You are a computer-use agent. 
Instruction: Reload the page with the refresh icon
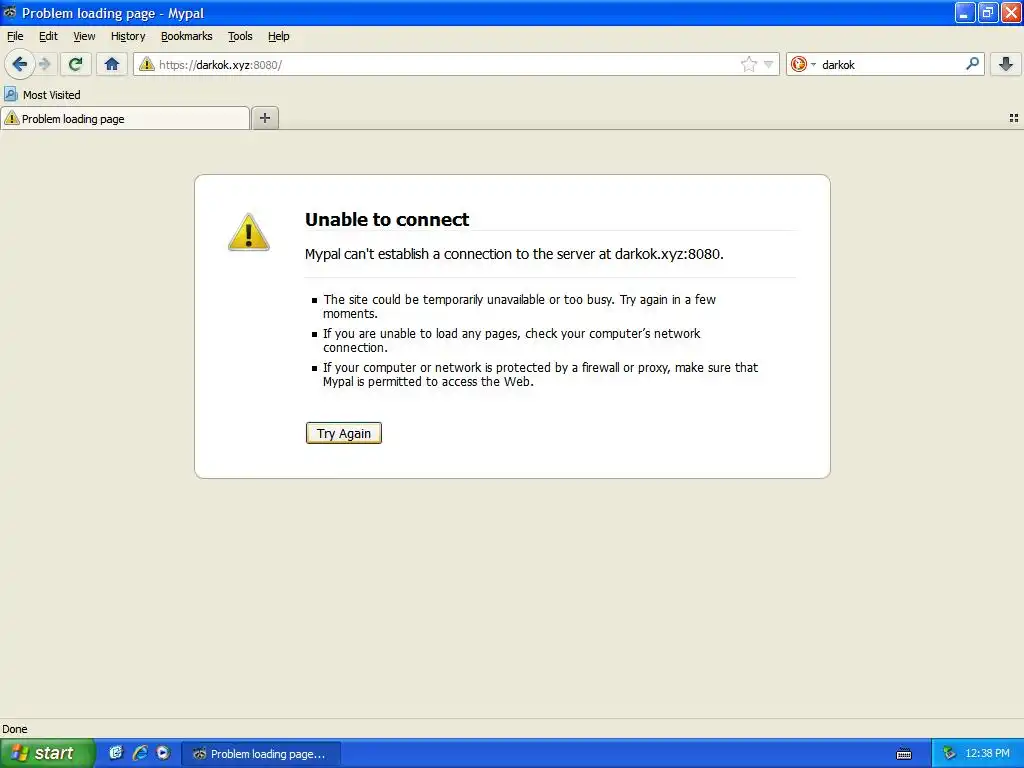click(x=75, y=64)
